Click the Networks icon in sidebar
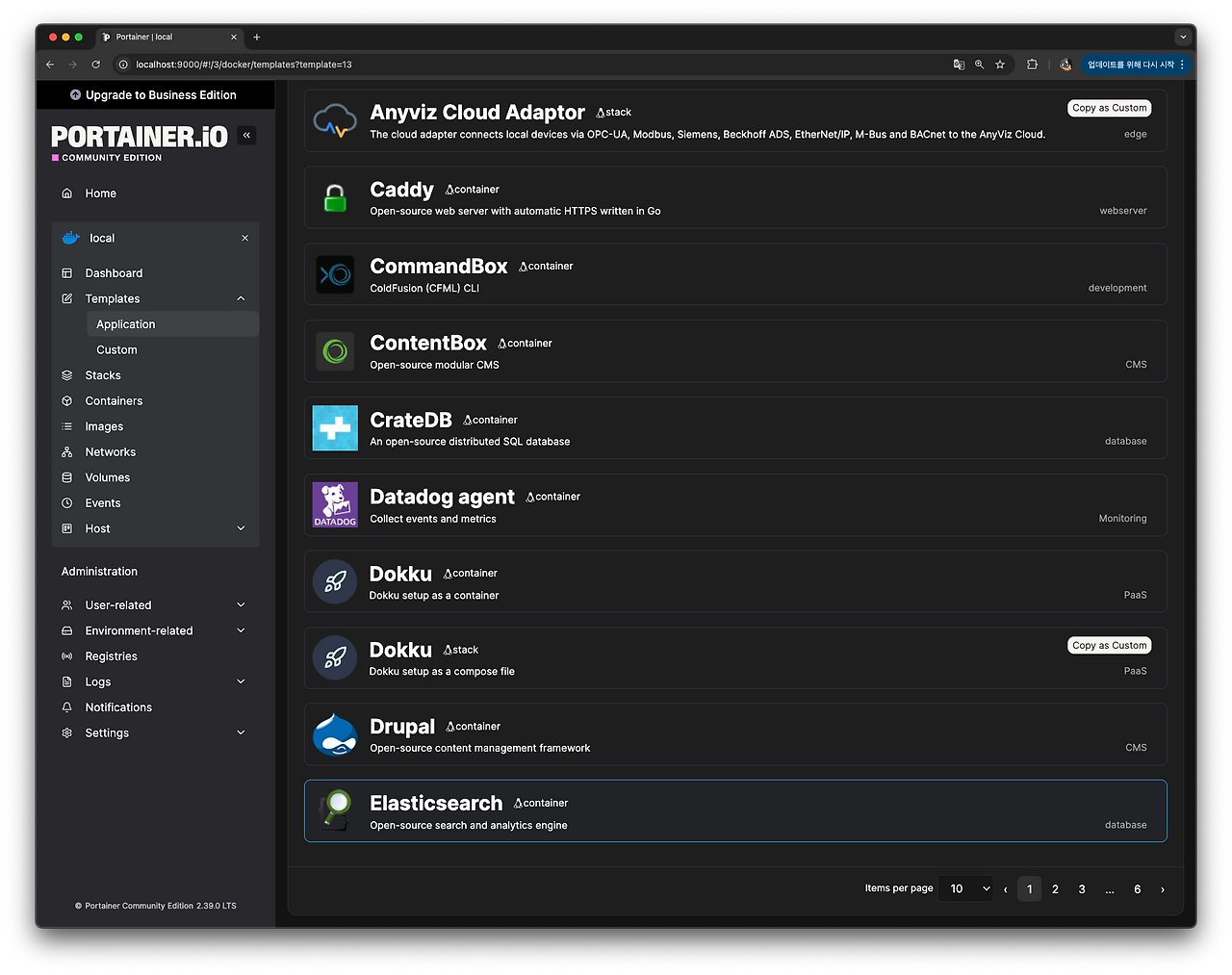This screenshot has height=975, width=1232. point(67,452)
